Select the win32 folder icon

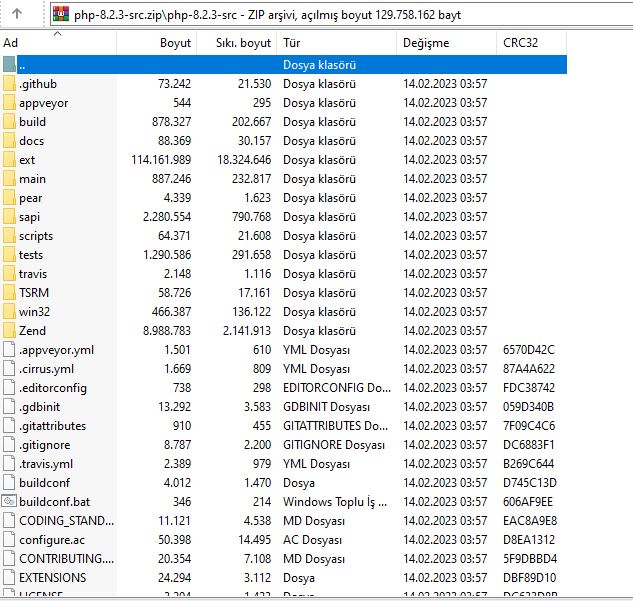(x=9, y=312)
